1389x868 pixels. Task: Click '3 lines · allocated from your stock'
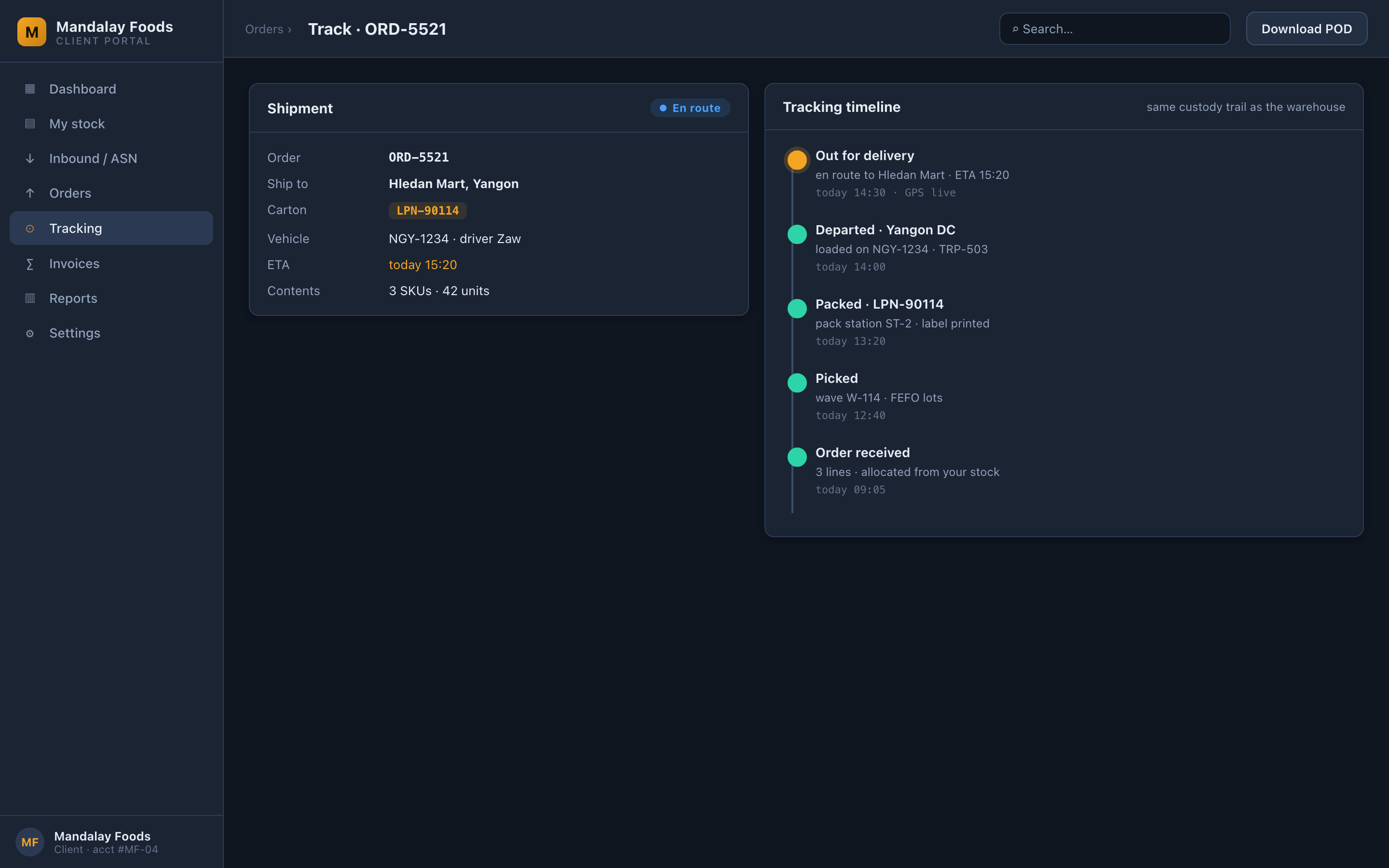(907, 472)
